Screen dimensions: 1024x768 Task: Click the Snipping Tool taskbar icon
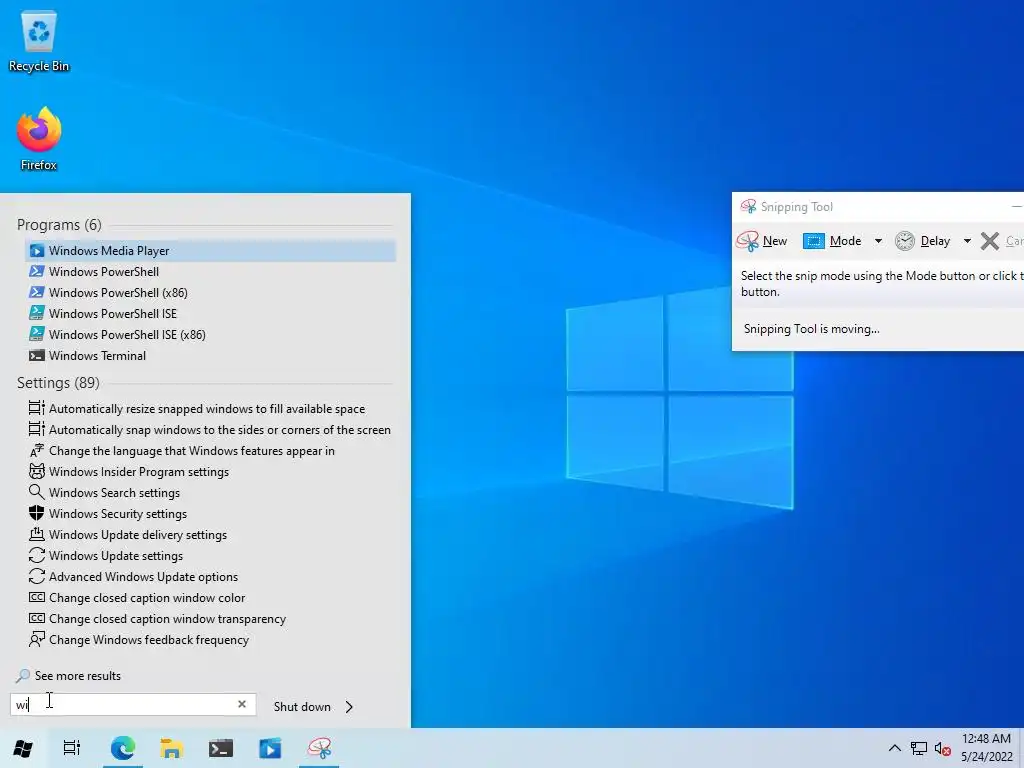click(319, 748)
